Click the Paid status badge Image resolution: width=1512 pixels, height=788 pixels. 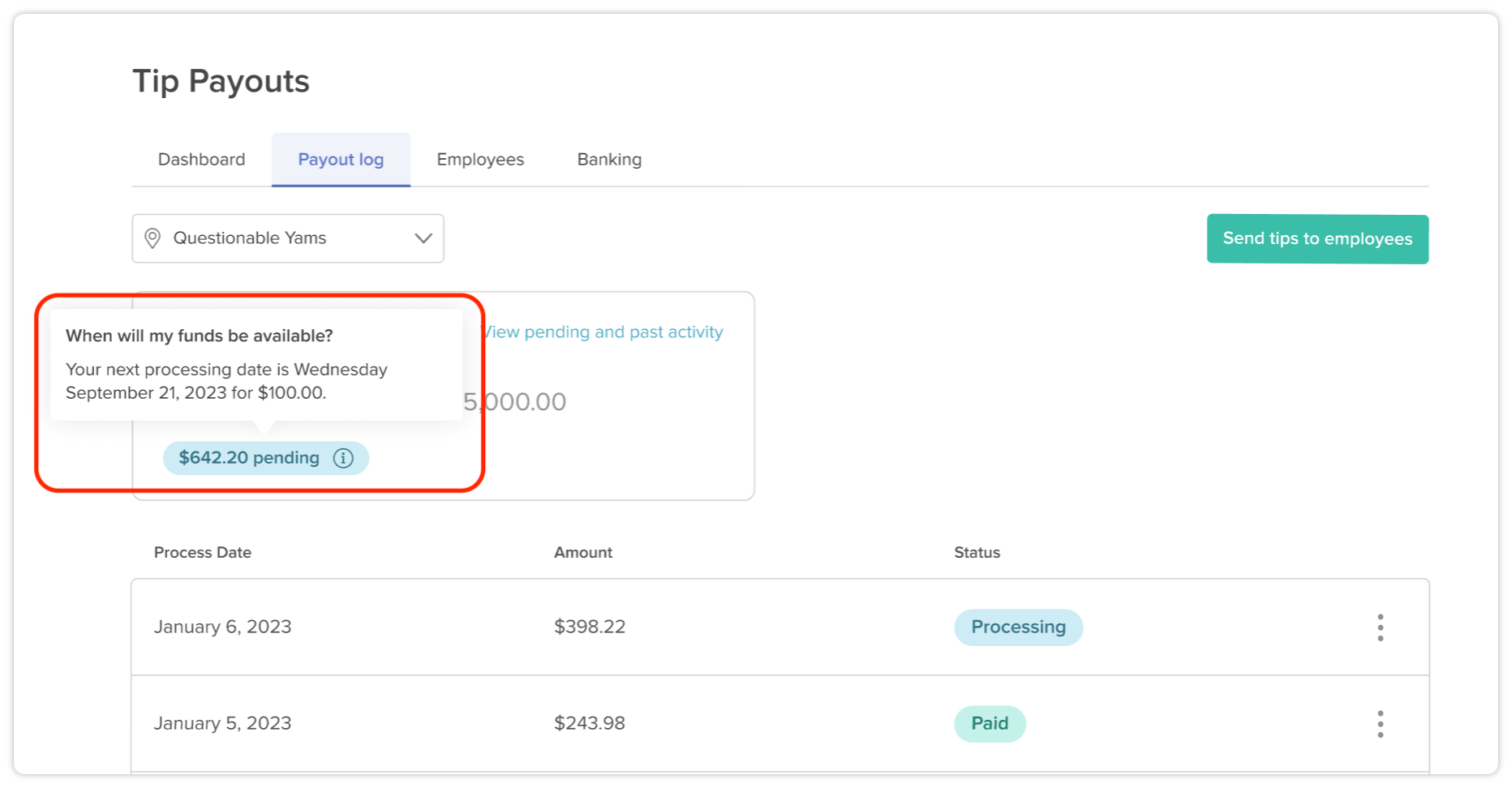tap(989, 723)
